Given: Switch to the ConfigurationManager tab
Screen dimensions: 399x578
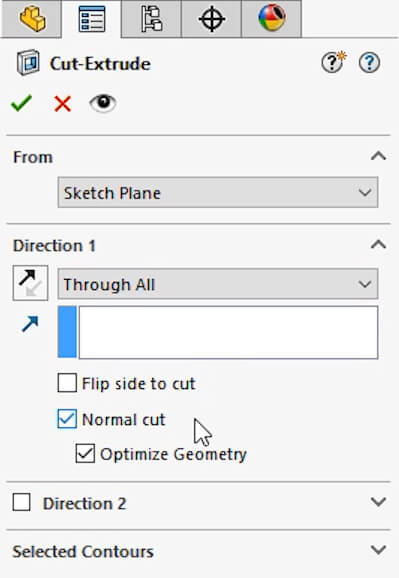Looking at the screenshot, I should point(151,18).
